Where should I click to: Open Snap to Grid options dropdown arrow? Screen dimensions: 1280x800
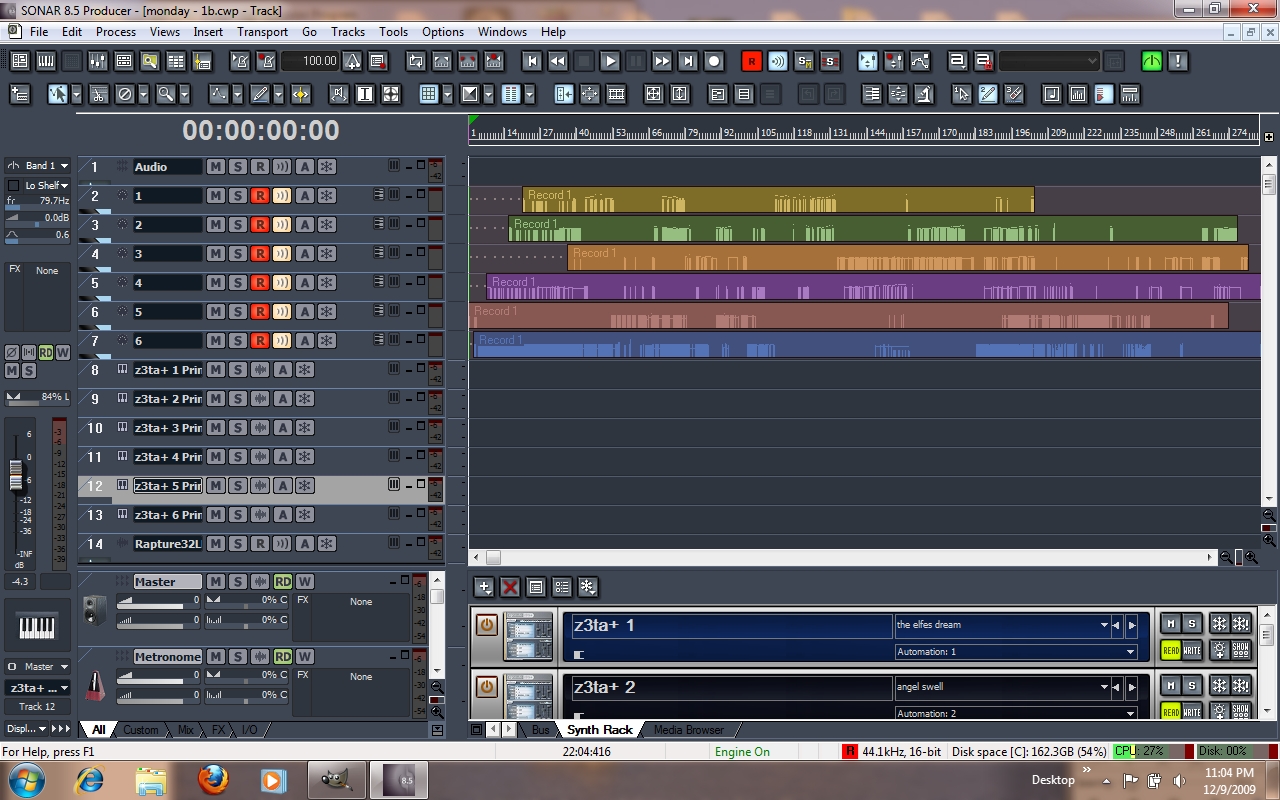(x=447, y=94)
